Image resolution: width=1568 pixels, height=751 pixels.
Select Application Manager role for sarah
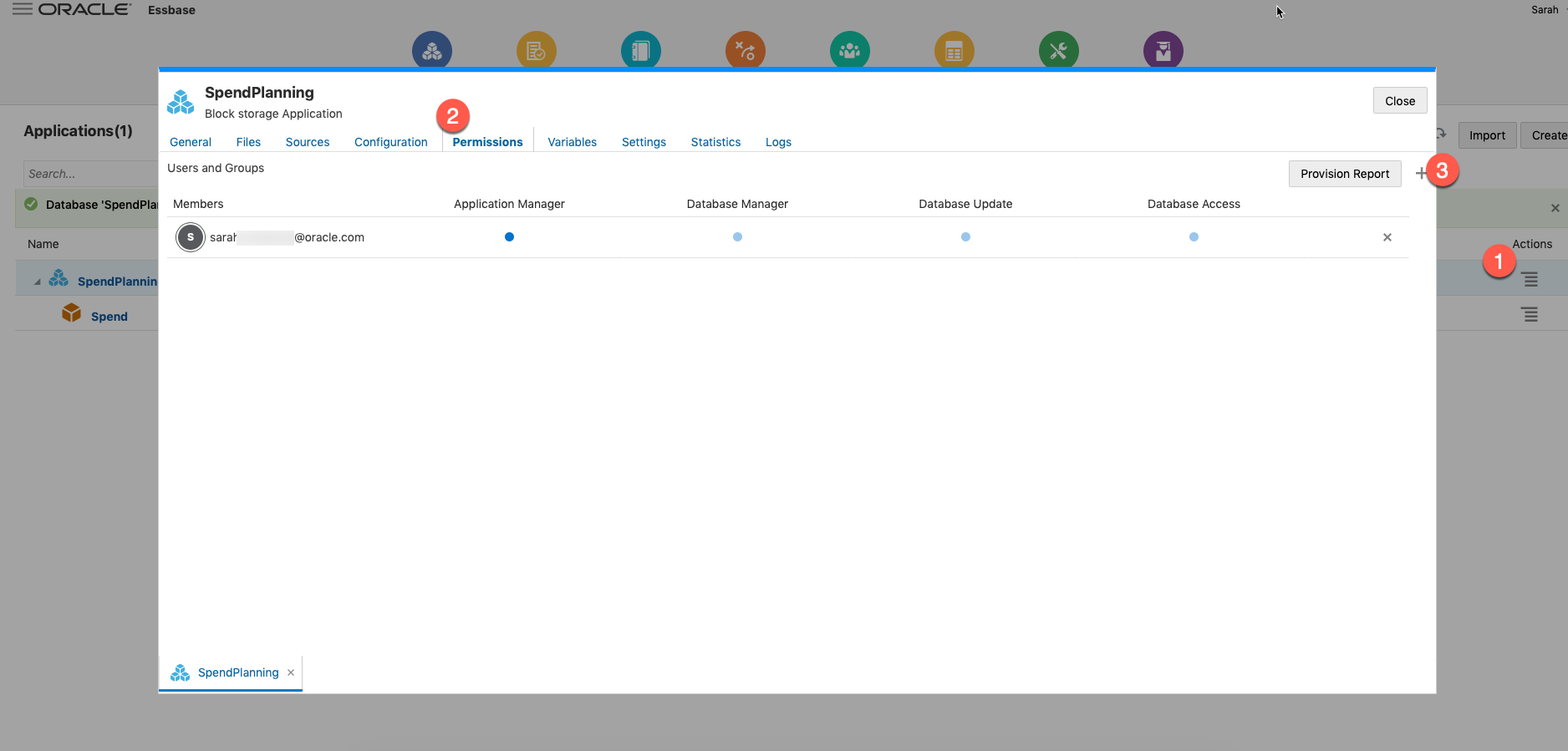509,237
